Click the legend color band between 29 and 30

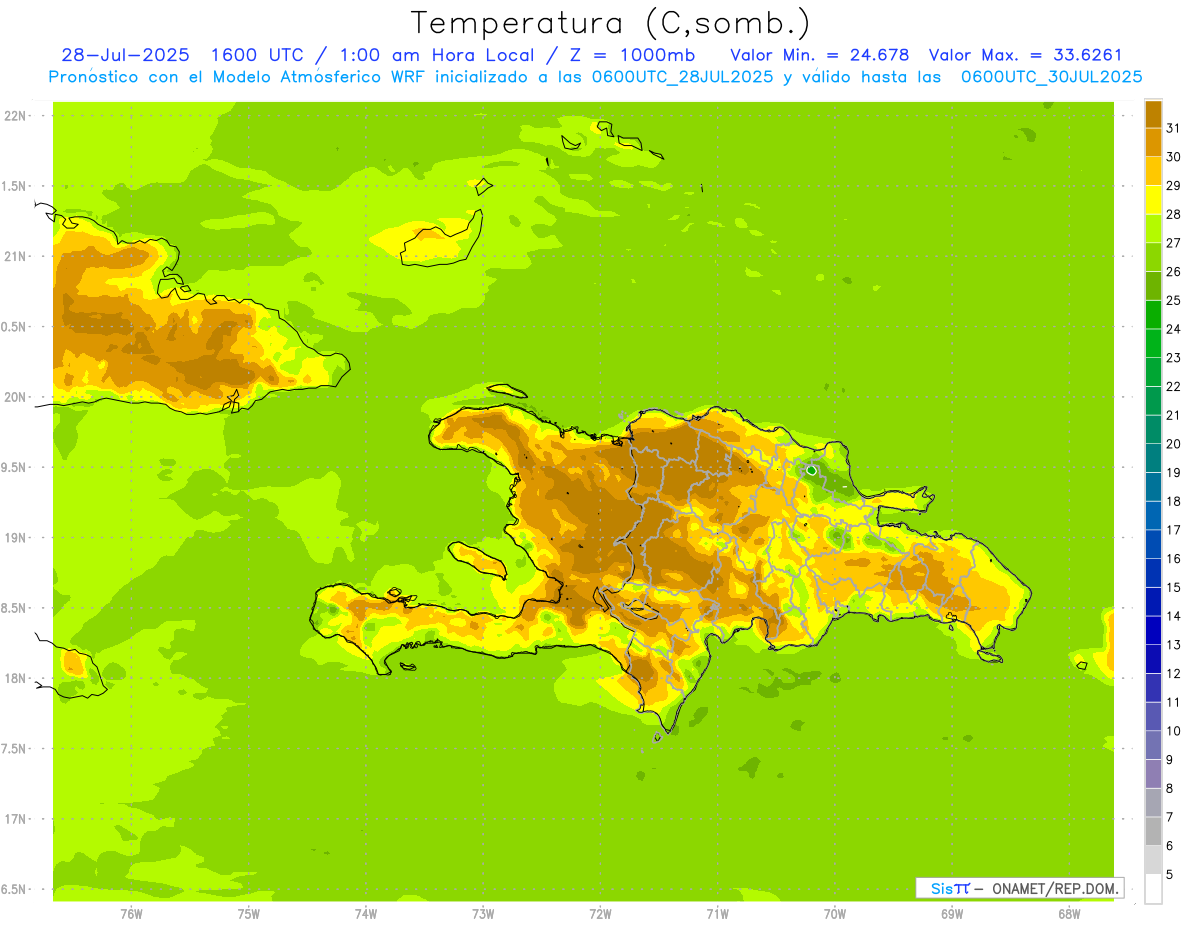click(1153, 171)
